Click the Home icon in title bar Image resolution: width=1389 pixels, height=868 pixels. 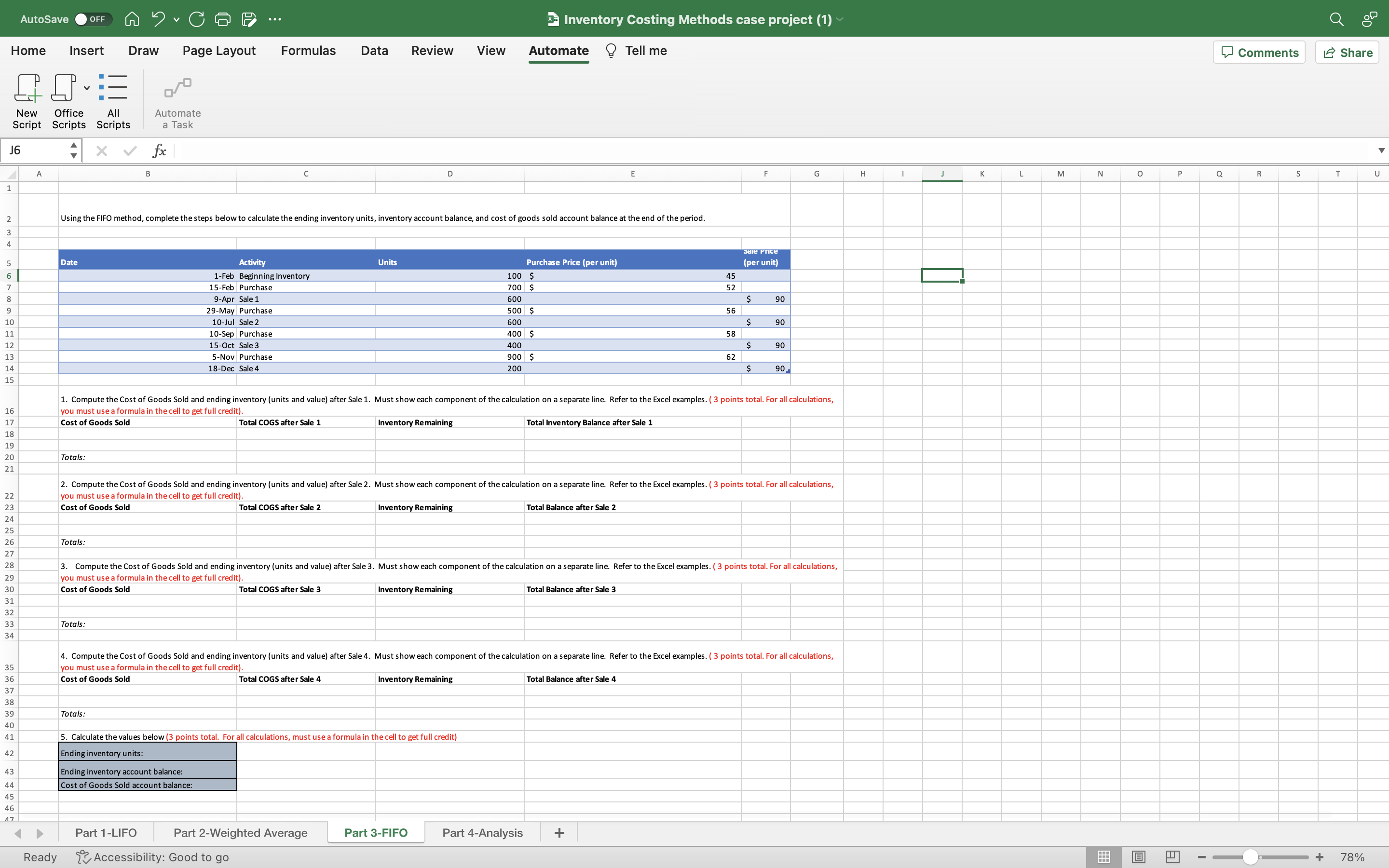[132, 19]
